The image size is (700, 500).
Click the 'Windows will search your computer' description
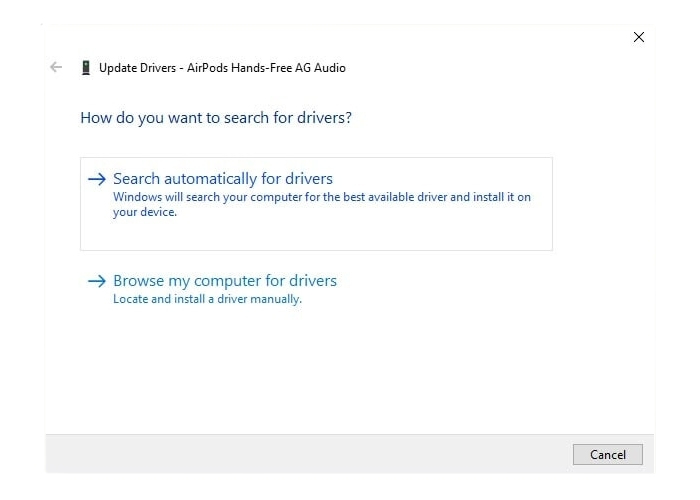tap(322, 204)
